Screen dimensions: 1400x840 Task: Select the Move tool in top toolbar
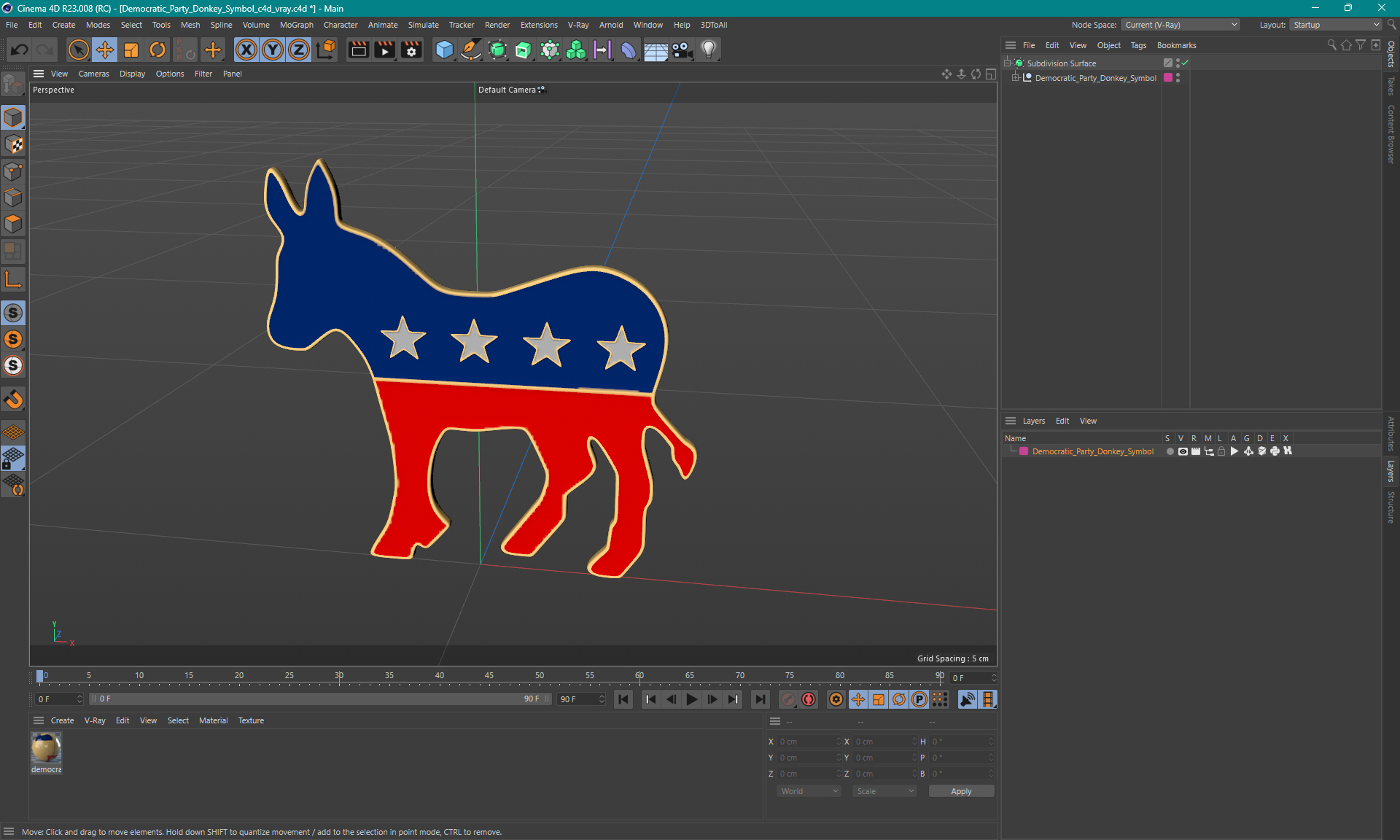[105, 50]
